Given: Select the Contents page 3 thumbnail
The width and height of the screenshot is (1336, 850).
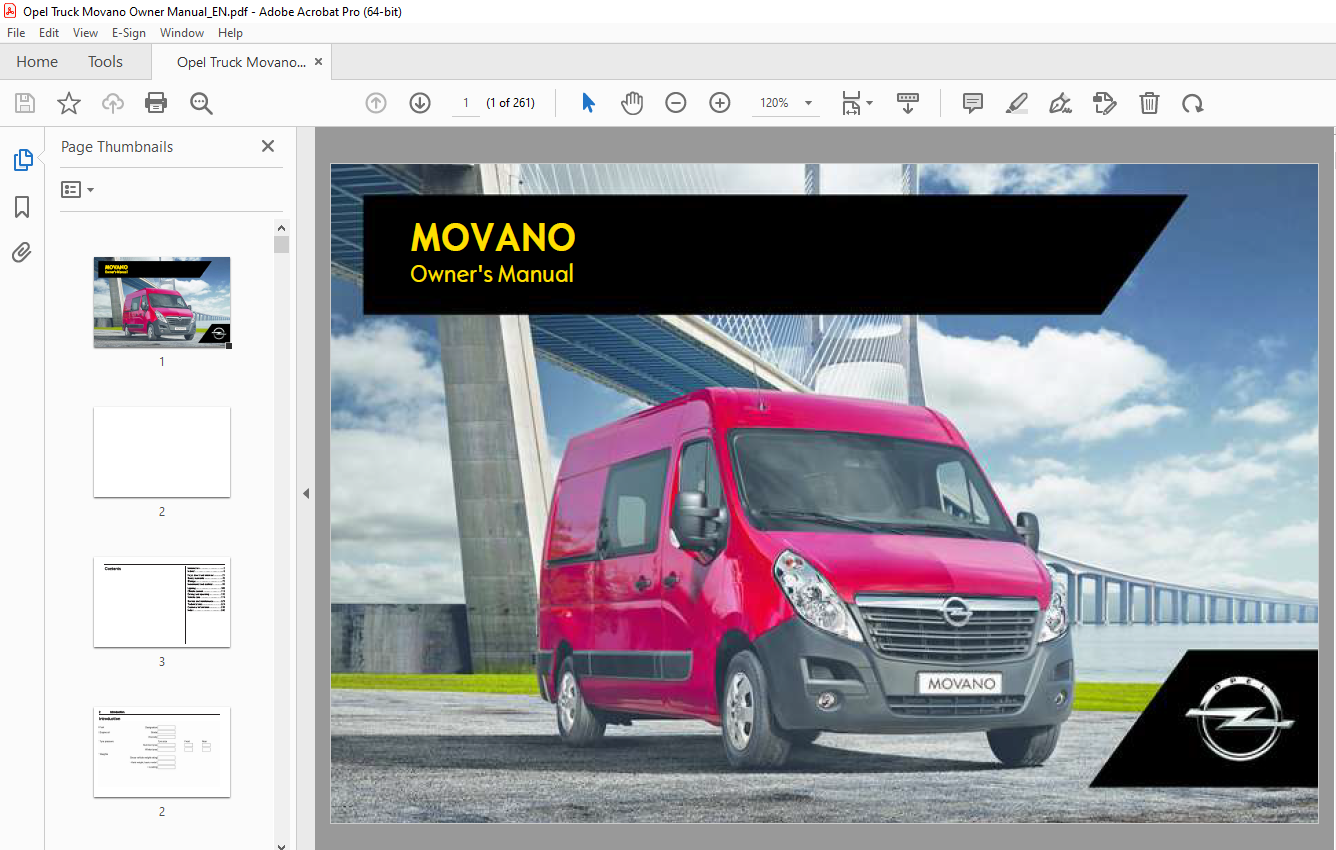Looking at the screenshot, I should (x=162, y=602).
